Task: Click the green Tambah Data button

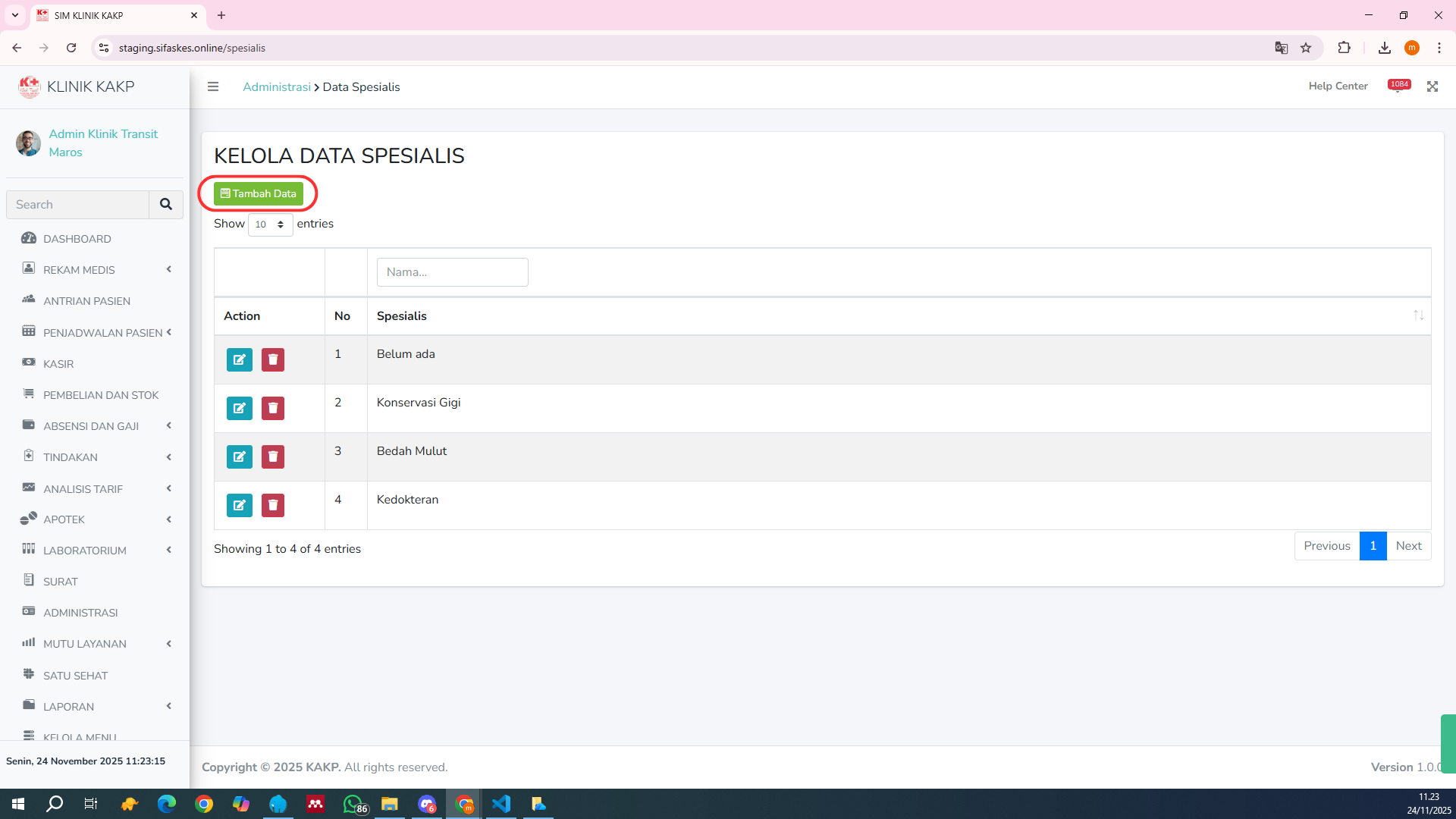Action: pyautogui.click(x=258, y=193)
